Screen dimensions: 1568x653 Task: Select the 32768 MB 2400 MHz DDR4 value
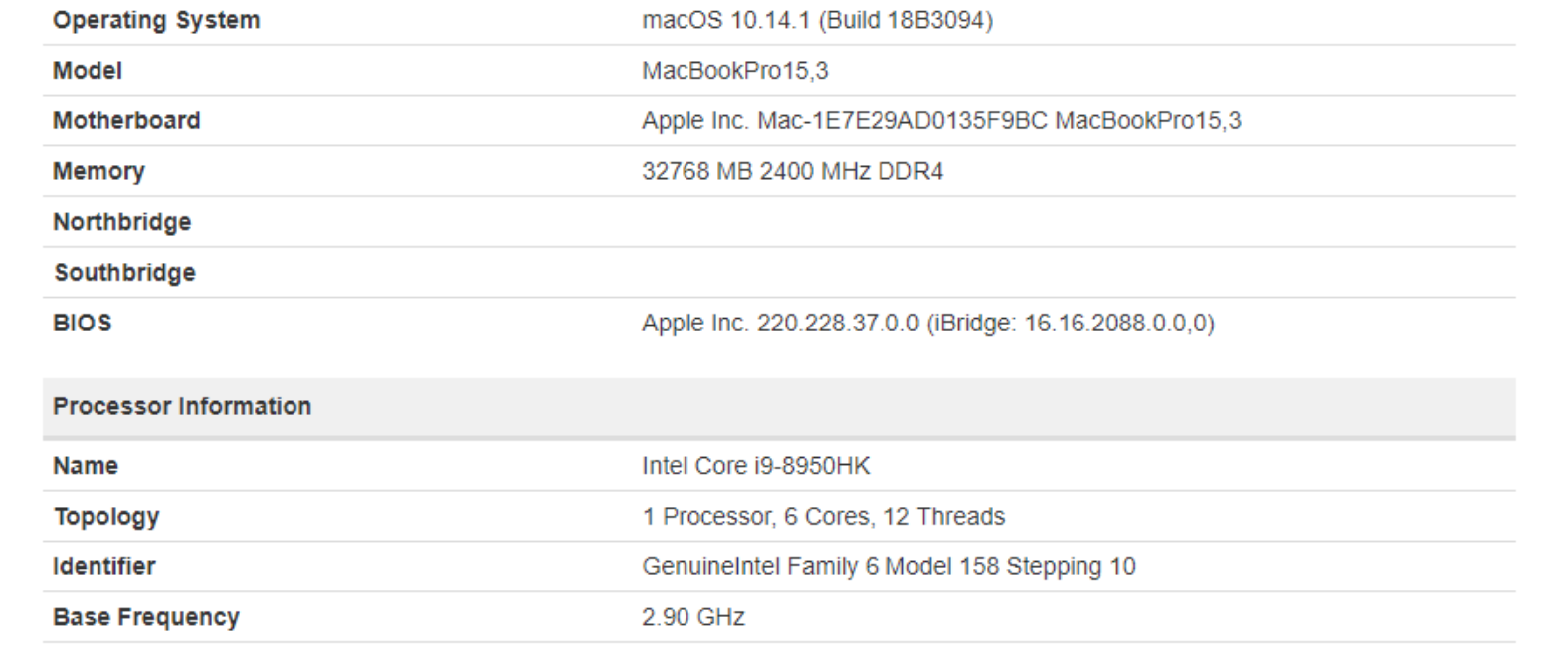[x=792, y=172]
